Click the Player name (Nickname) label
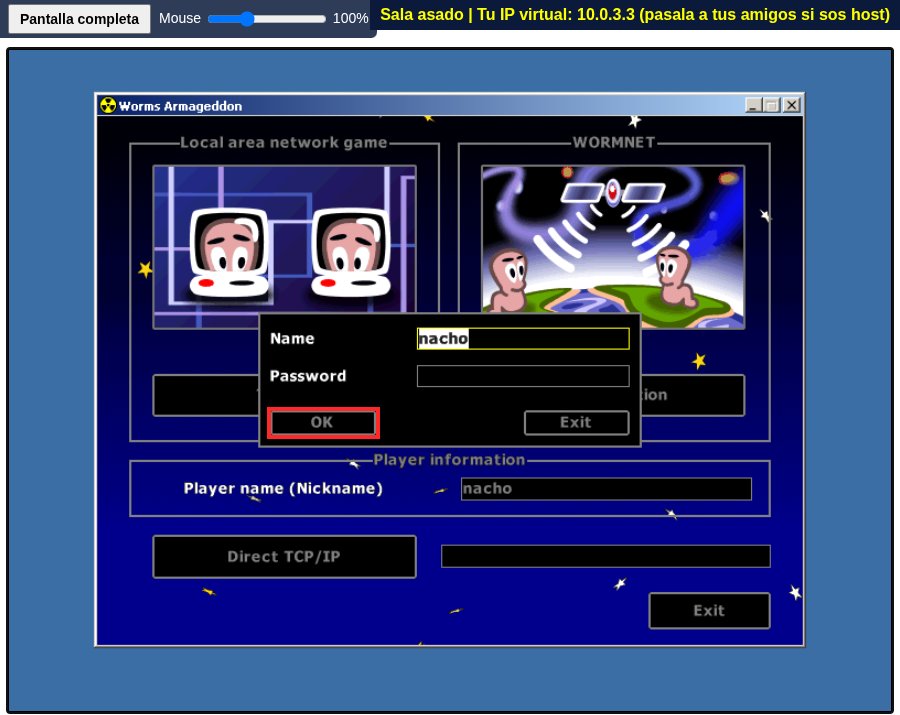 (283, 489)
